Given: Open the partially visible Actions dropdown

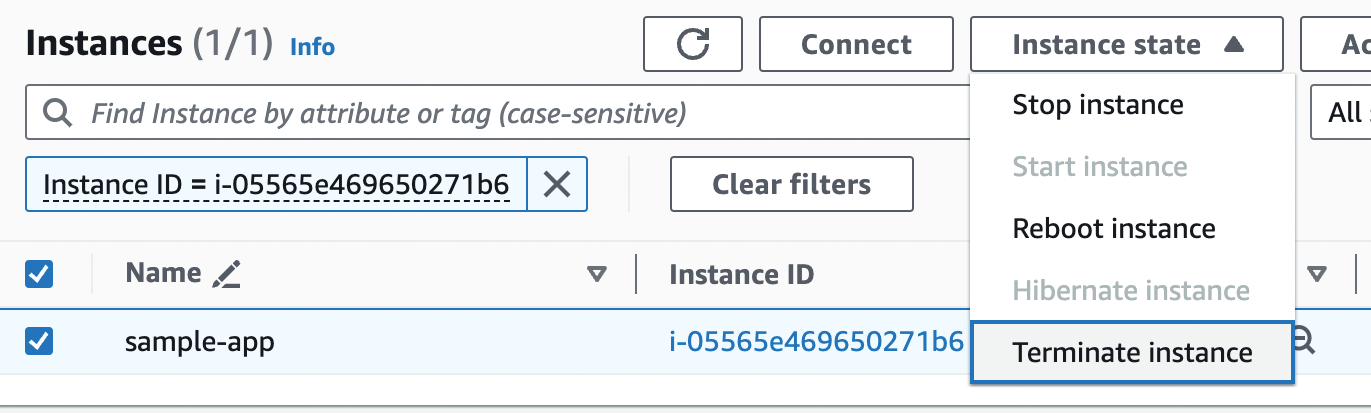Looking at the screenshot, I should [x=1336, y=44].
